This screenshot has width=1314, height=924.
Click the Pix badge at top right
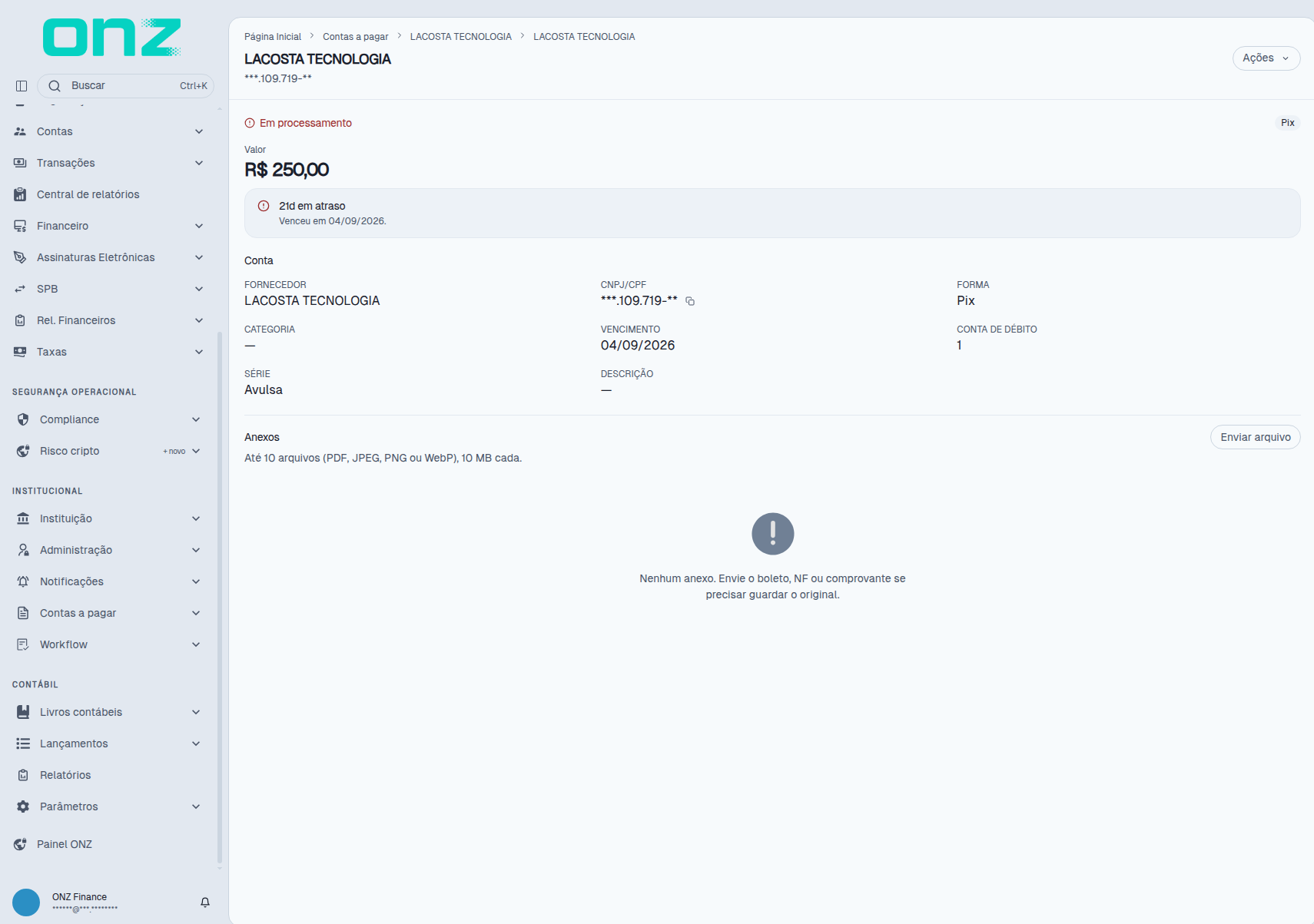pos(1288,123)
